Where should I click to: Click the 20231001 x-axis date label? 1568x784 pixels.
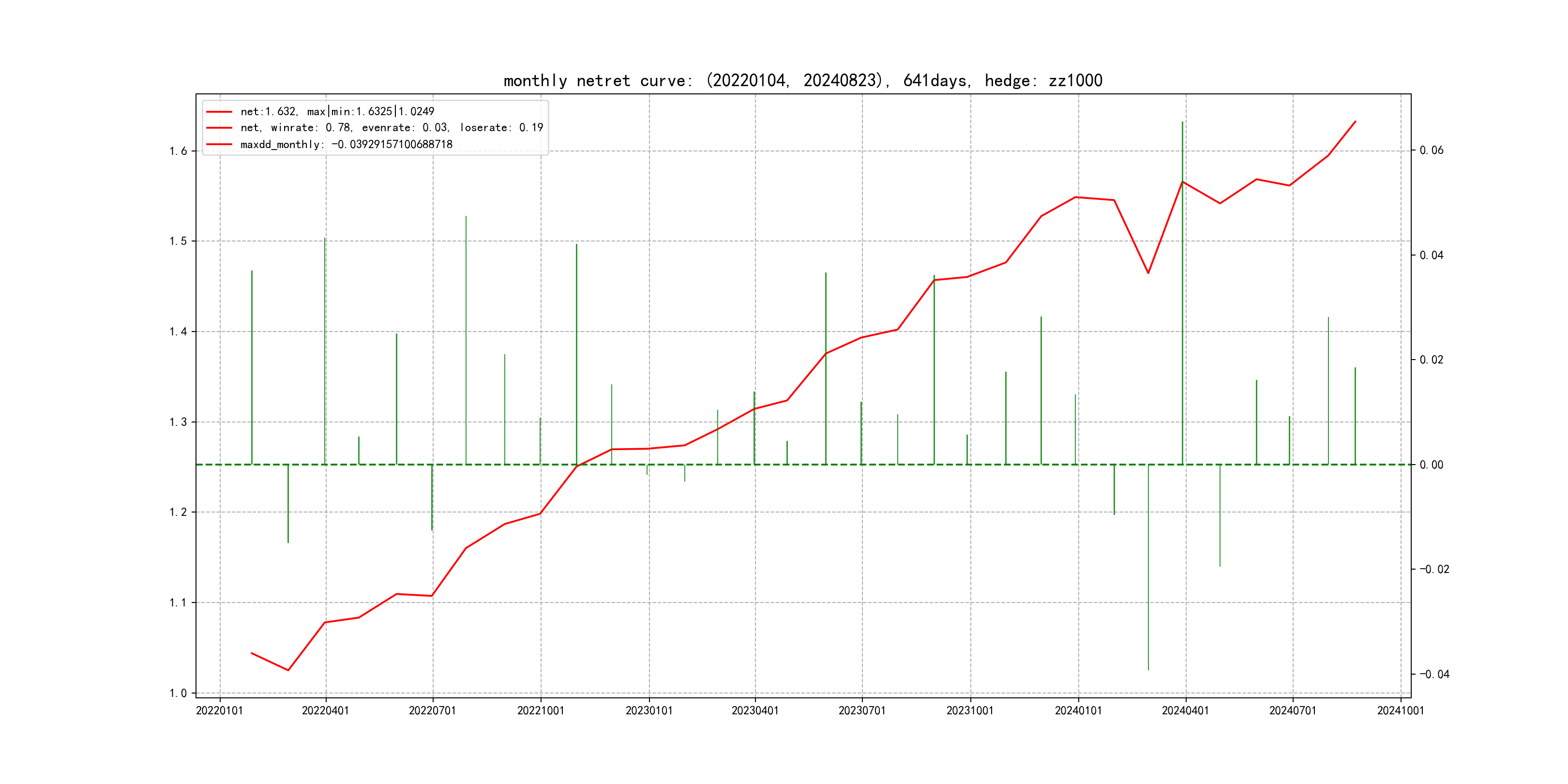tap(970, 711)
